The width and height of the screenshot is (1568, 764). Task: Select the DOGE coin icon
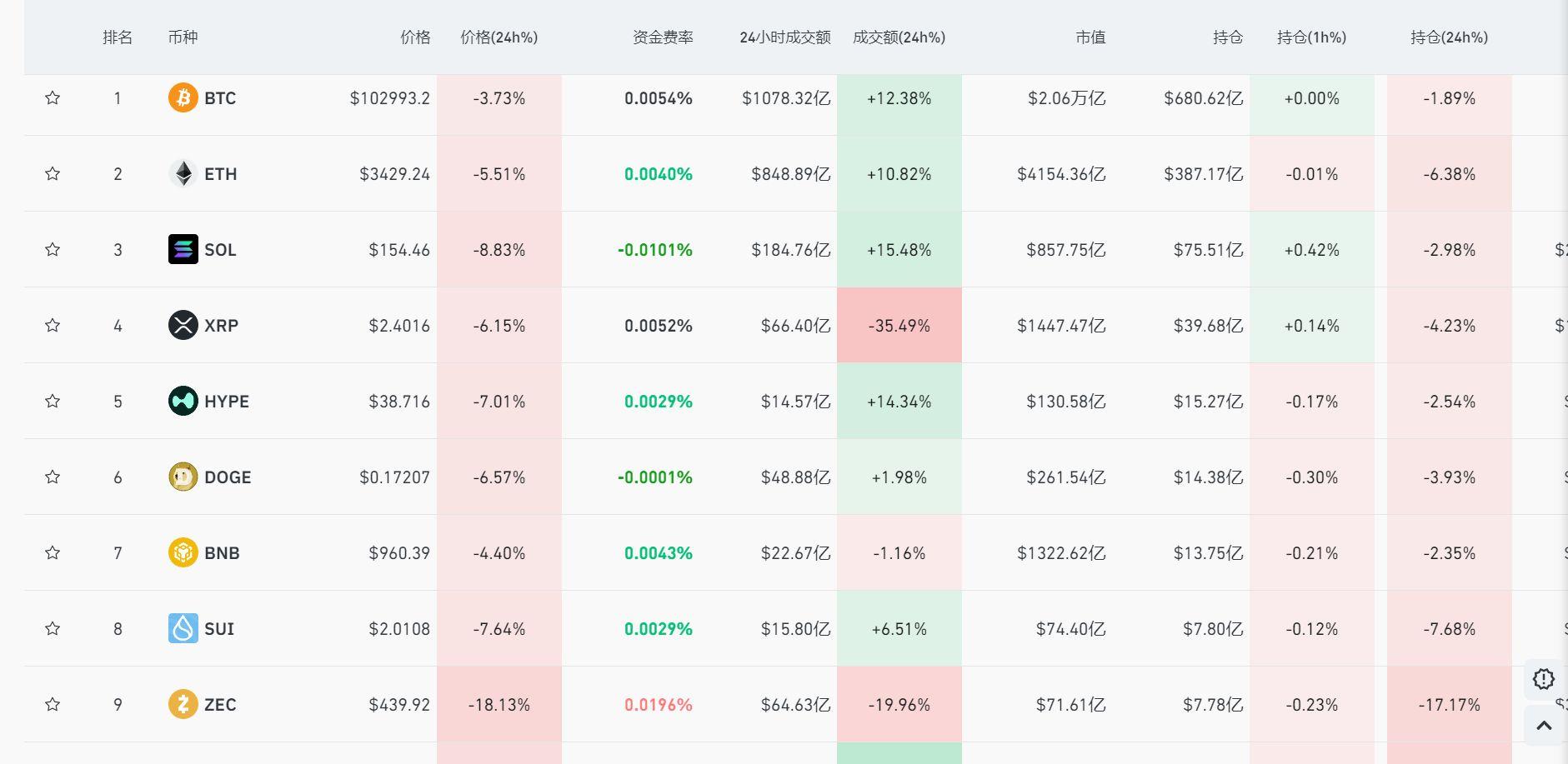pyautogui.click(x=181, y=477)
